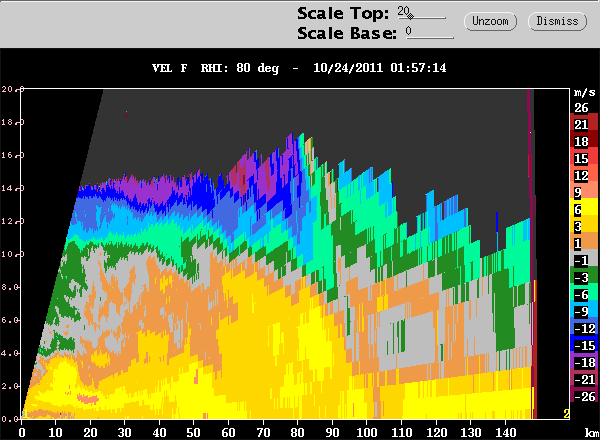Image resolution: width=600 pixels, height=440 pixels.
Task: Click the 15 m/s legend color
Action: (580, 158)
